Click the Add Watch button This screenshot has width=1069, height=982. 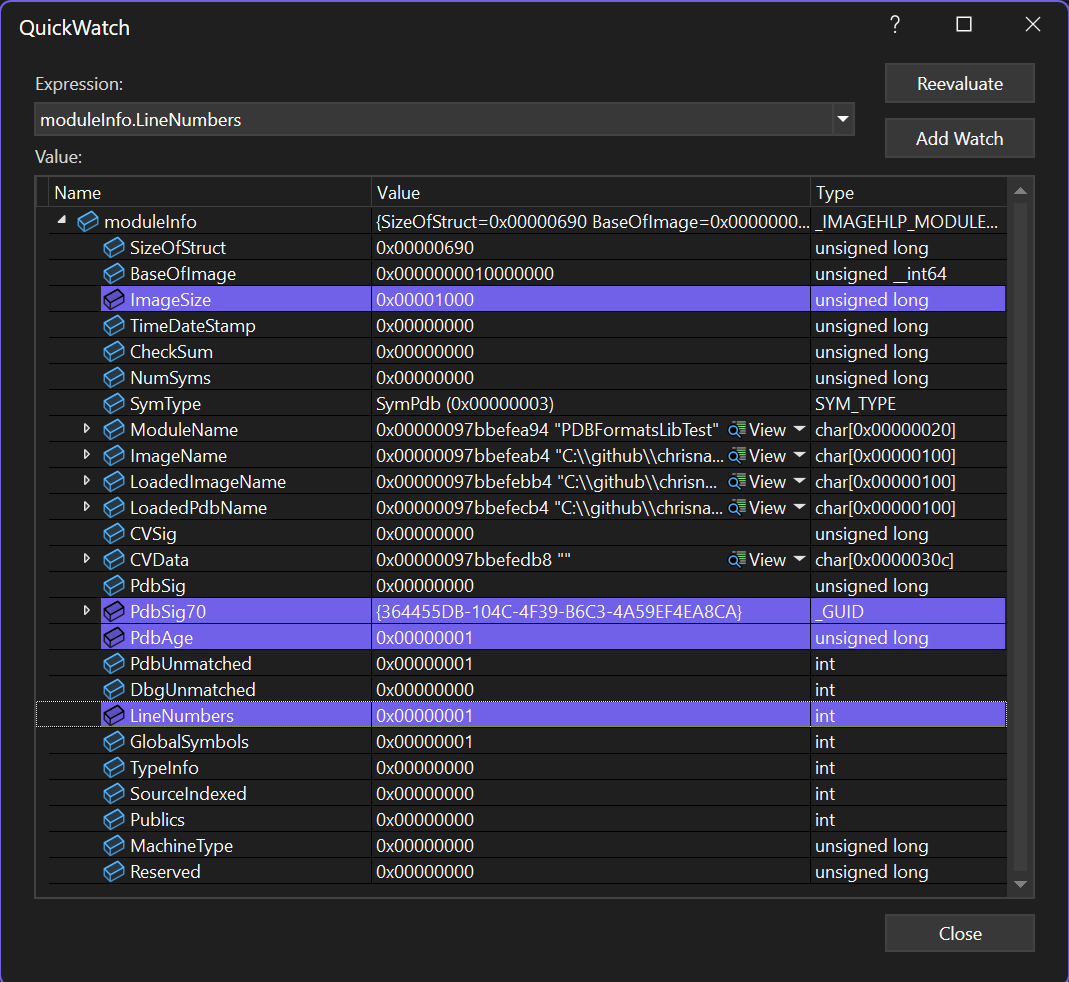(959, 138)
